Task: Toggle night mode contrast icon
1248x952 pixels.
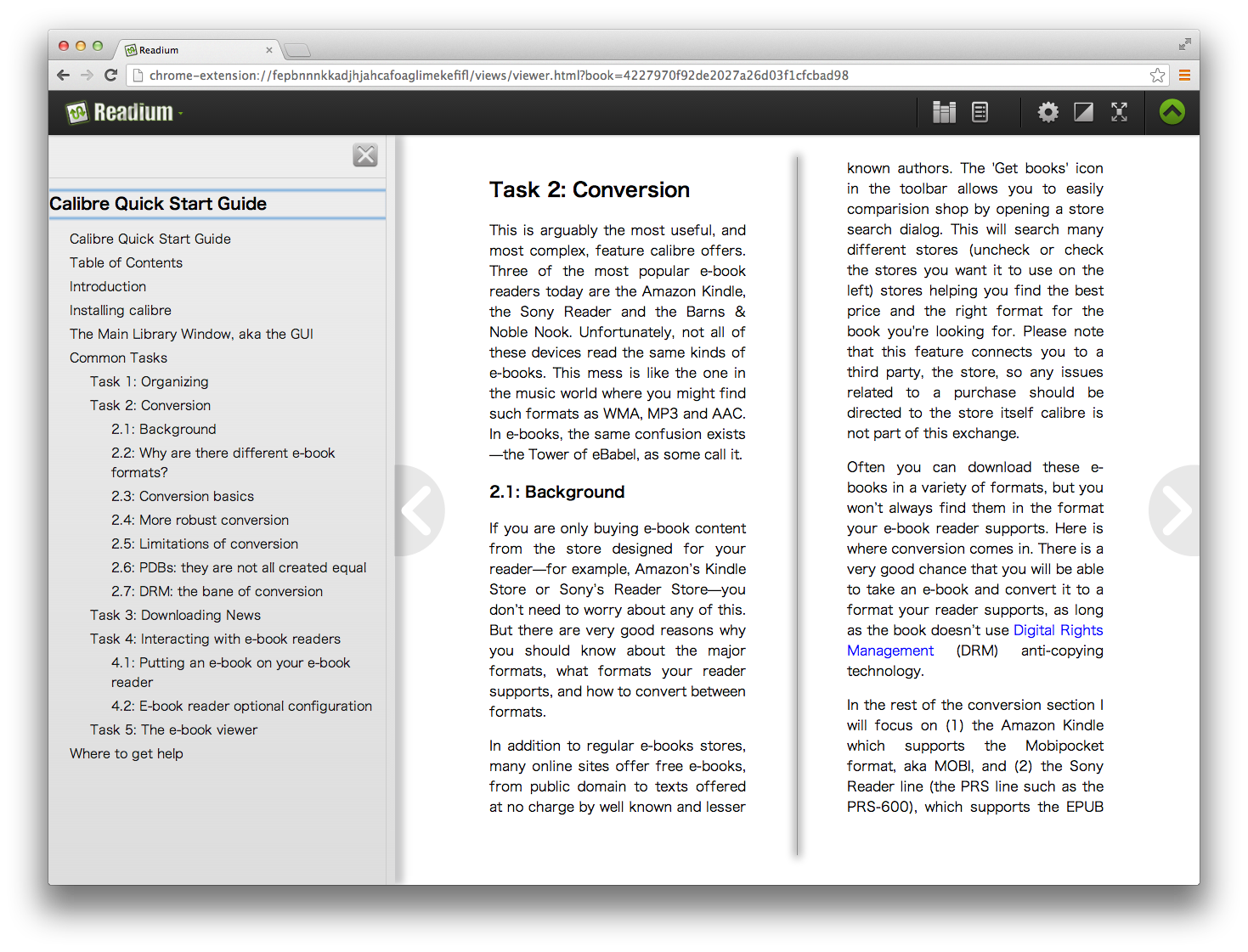Action: pyautogui.click(x=1083, y=112)
